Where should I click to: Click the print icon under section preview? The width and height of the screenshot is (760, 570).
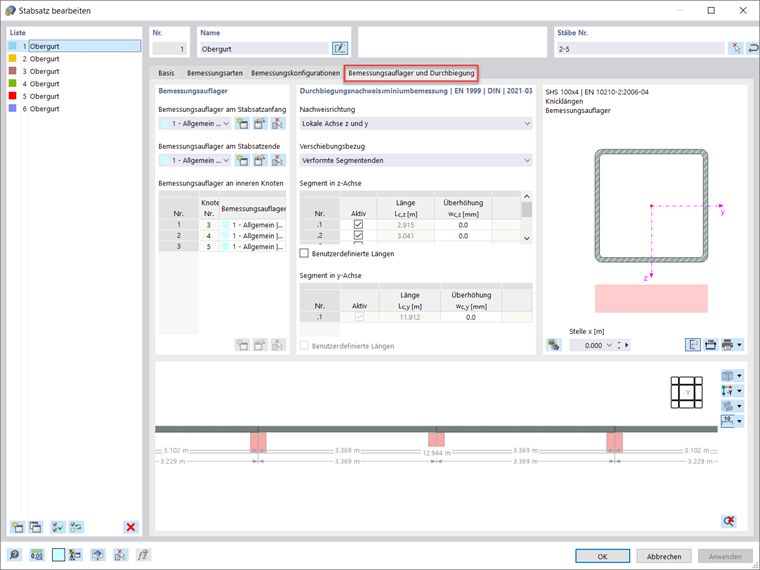[x=728, y=345]
